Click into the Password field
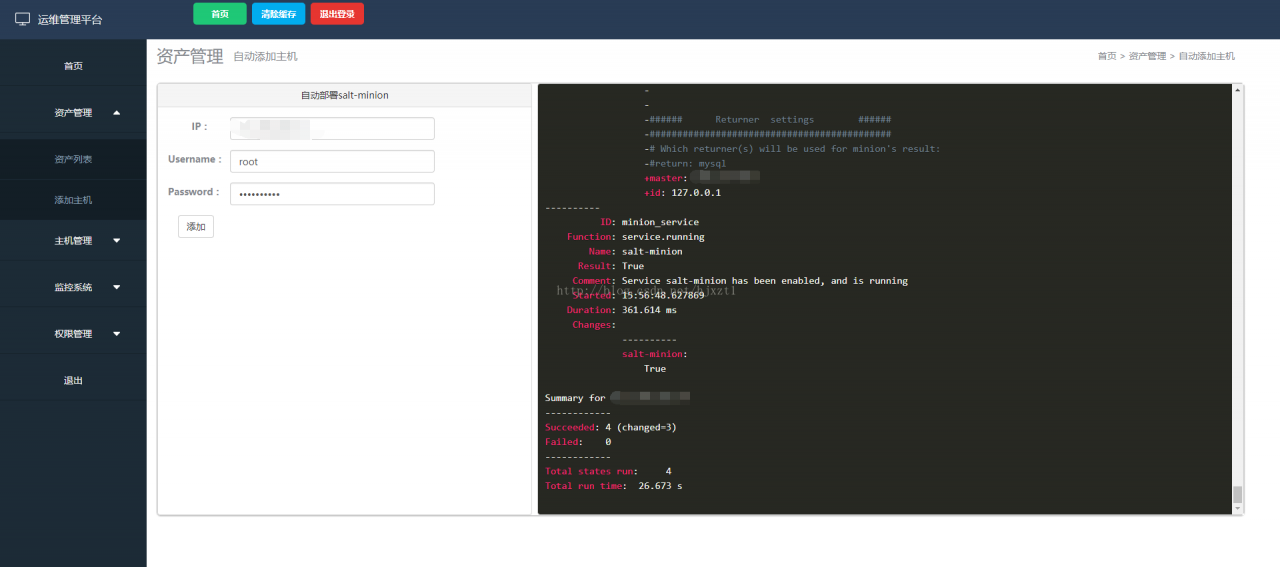 [x=332, y=194]
